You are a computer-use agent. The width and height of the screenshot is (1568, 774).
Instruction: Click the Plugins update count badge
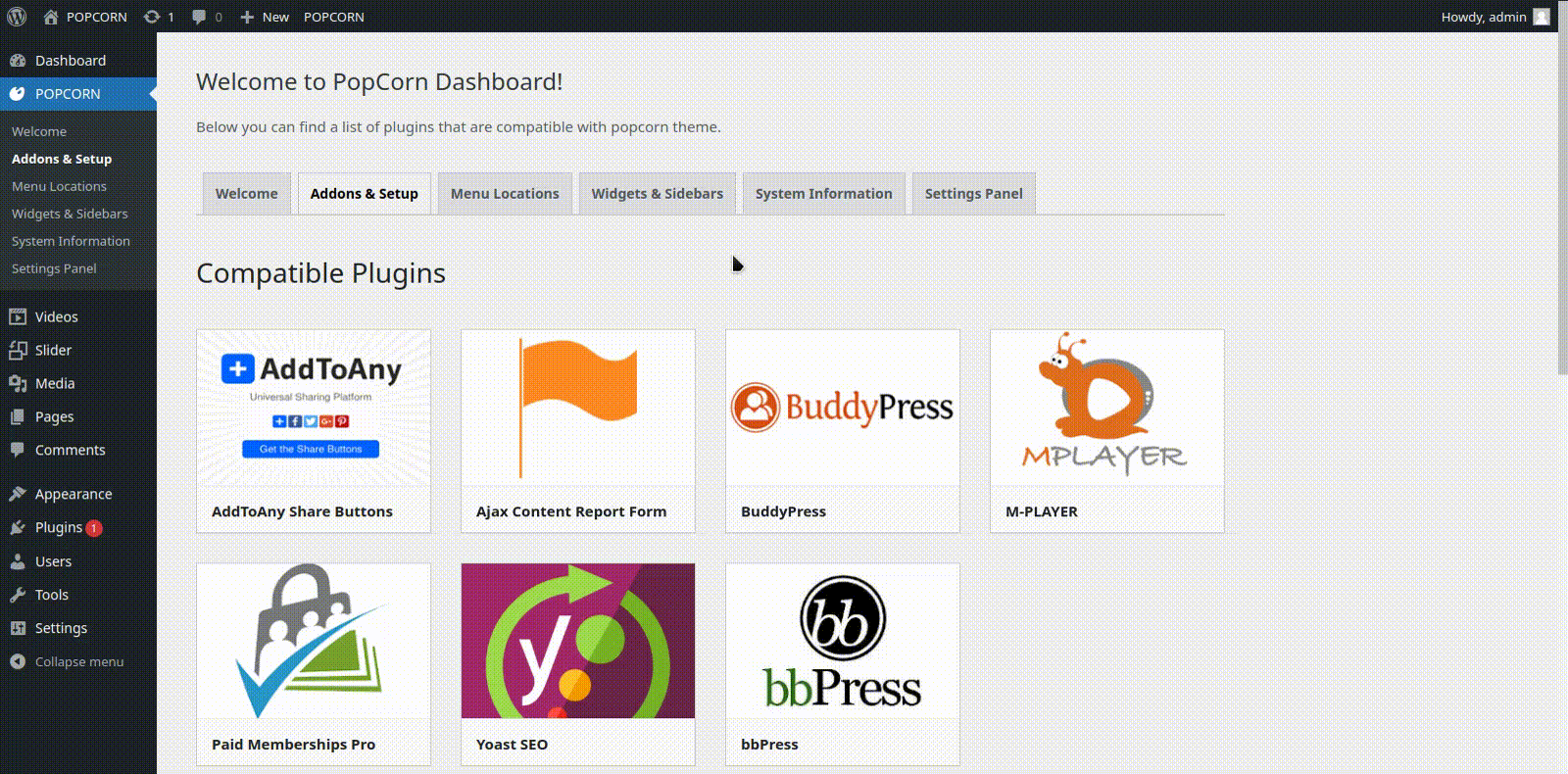[94, 528]
